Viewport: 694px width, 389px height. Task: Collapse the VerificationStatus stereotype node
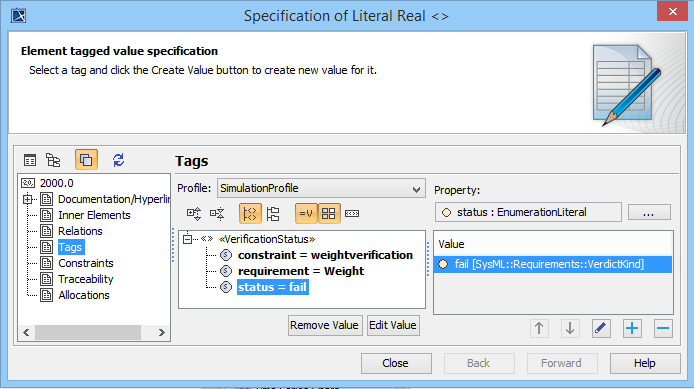coord(188,239)
